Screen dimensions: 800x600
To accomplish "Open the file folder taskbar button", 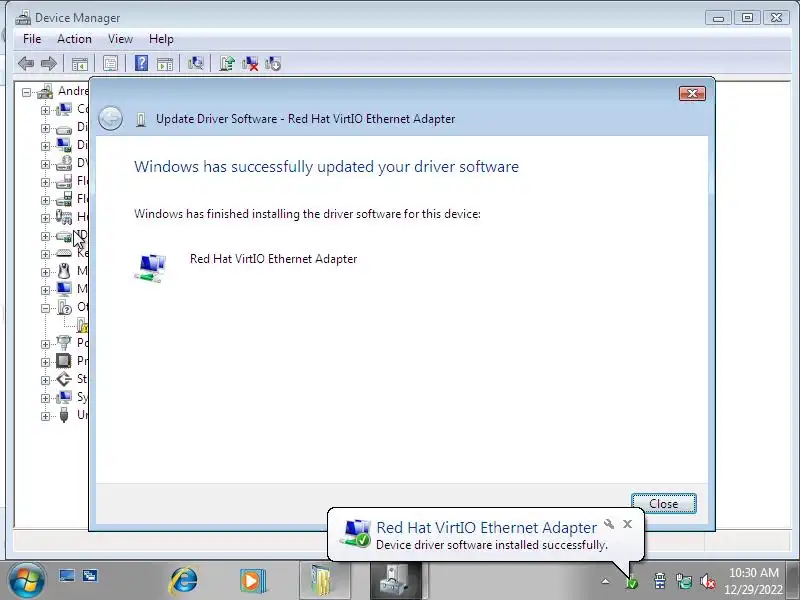I will click(324, 581).
